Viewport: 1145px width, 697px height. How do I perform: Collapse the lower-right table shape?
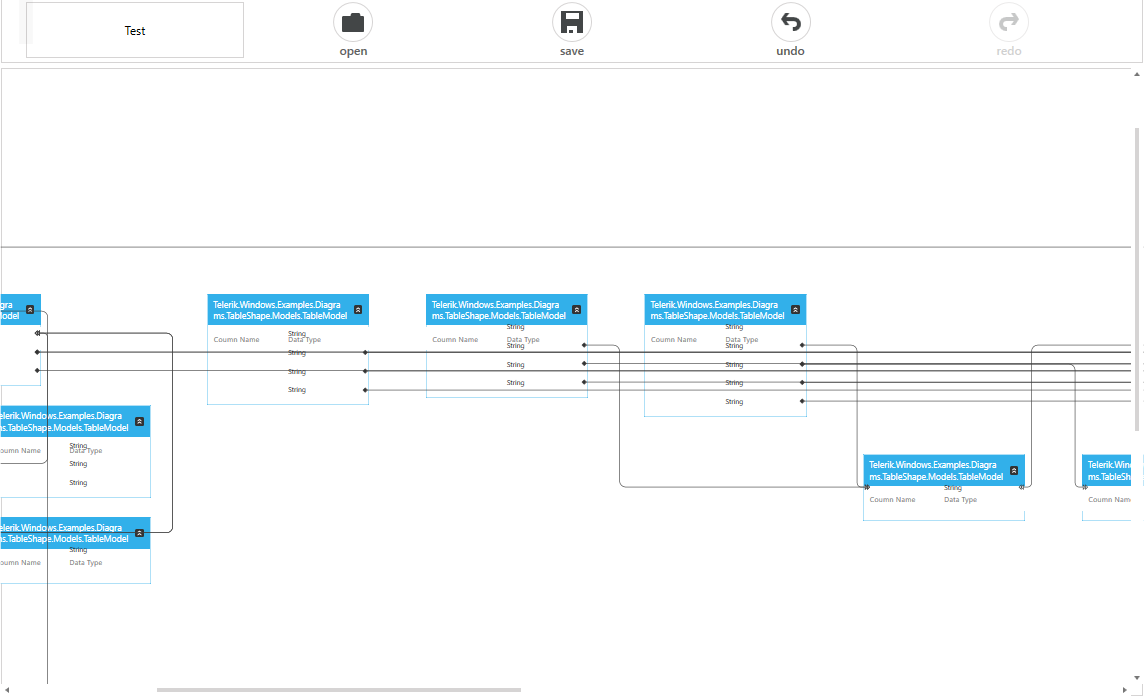1014,471
